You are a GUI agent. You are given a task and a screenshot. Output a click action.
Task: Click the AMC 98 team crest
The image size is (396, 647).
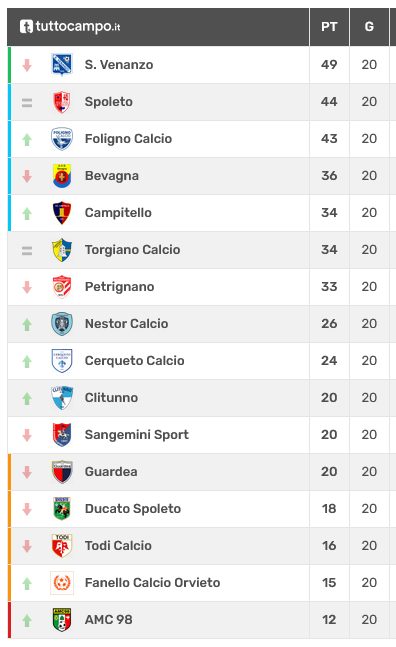[x=62, y=620]
